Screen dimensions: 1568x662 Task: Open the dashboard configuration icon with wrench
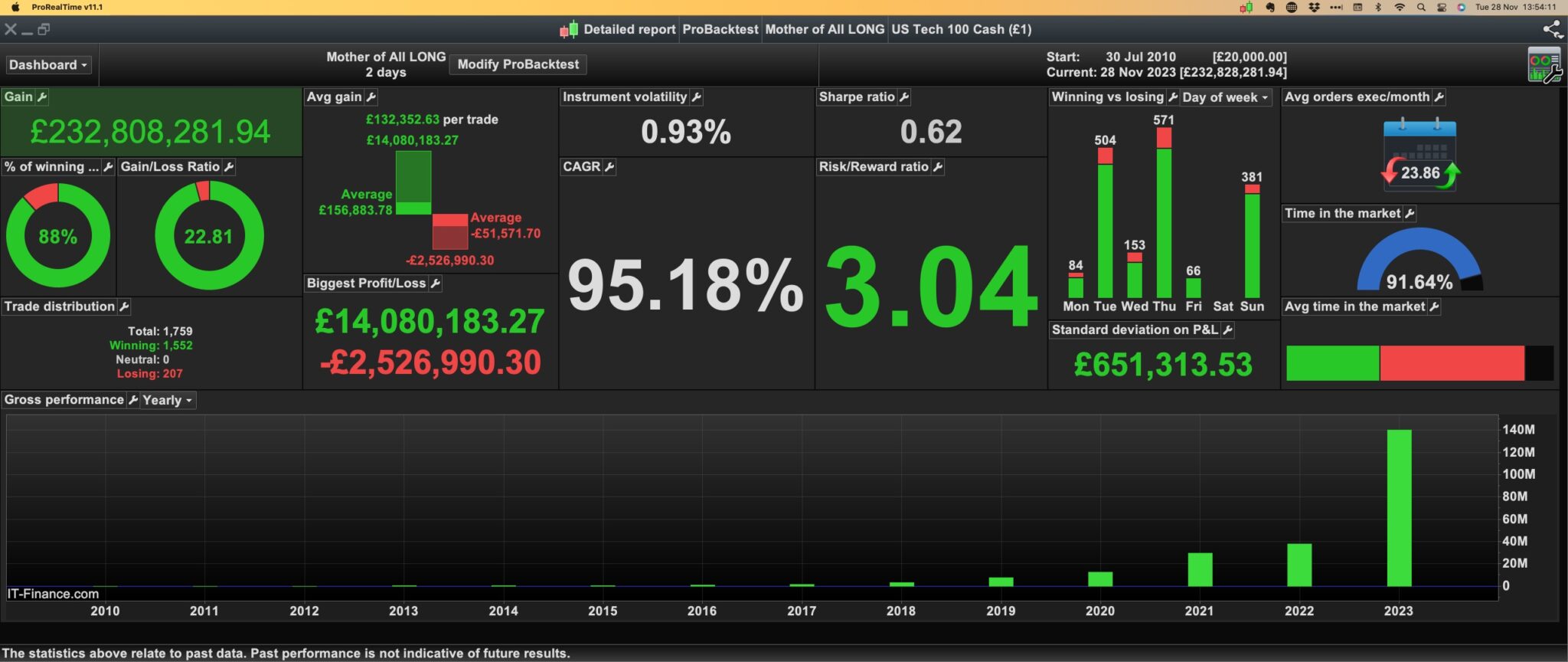[x=1543, y=65]
